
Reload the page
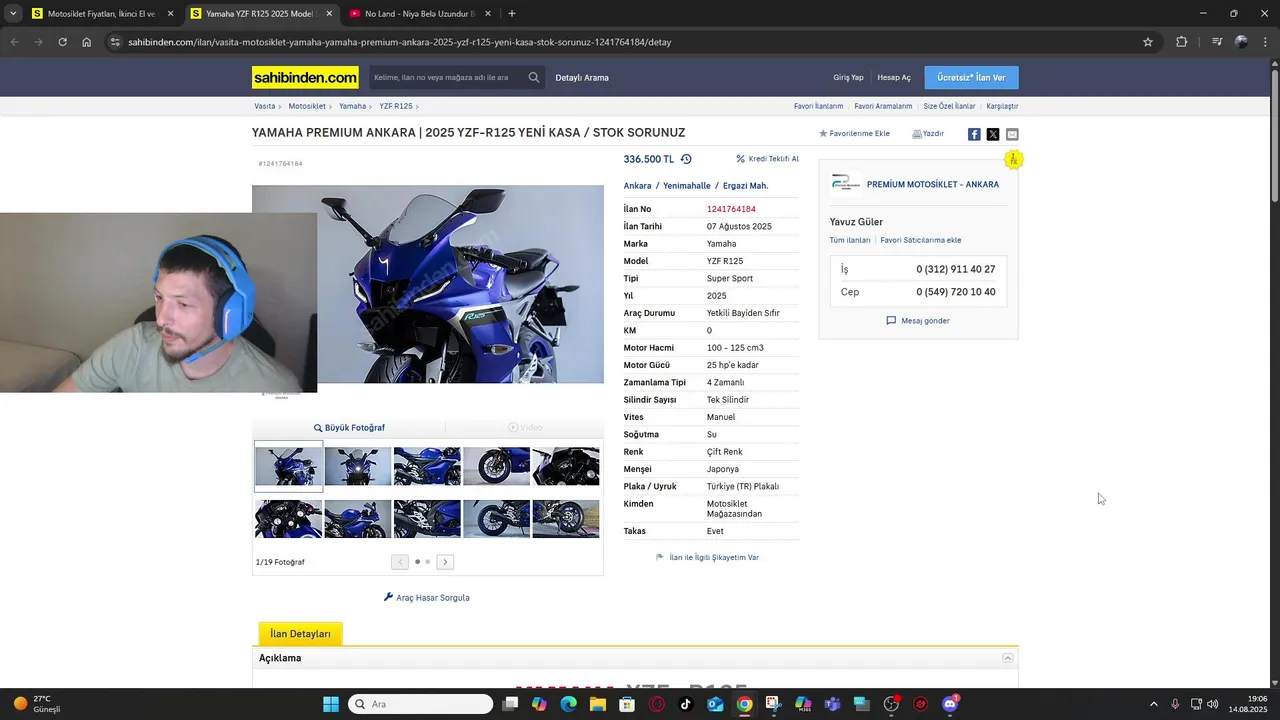[x=62, y=42]
